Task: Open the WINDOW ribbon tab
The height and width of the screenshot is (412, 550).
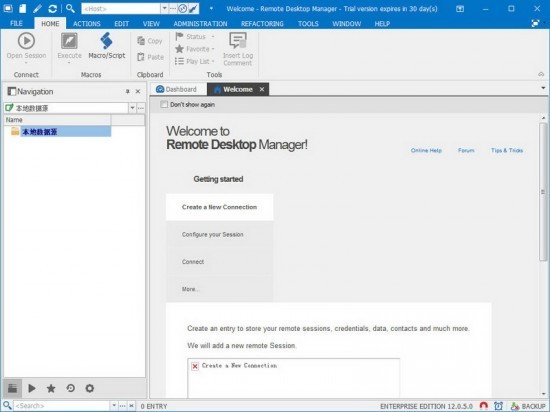Action: [x=347, y=23]
